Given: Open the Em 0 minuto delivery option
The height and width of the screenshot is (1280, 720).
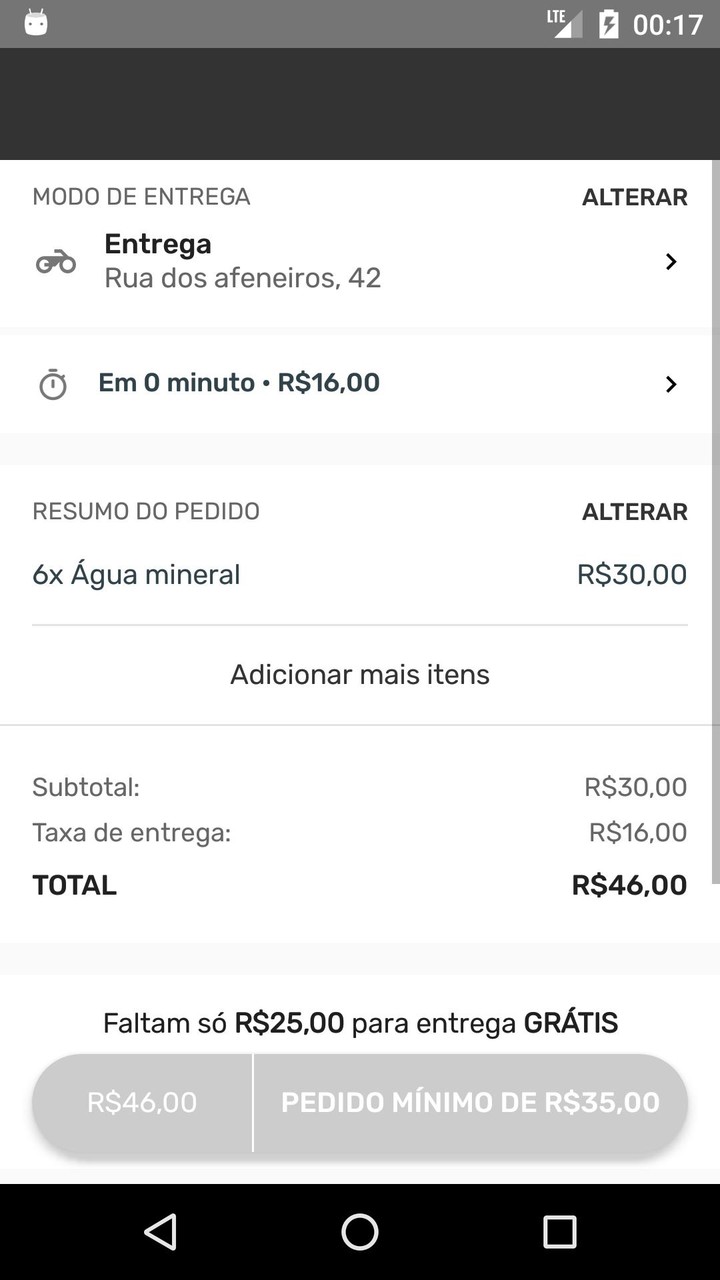Looking at the screenshot, I should [x=239, y=383].
